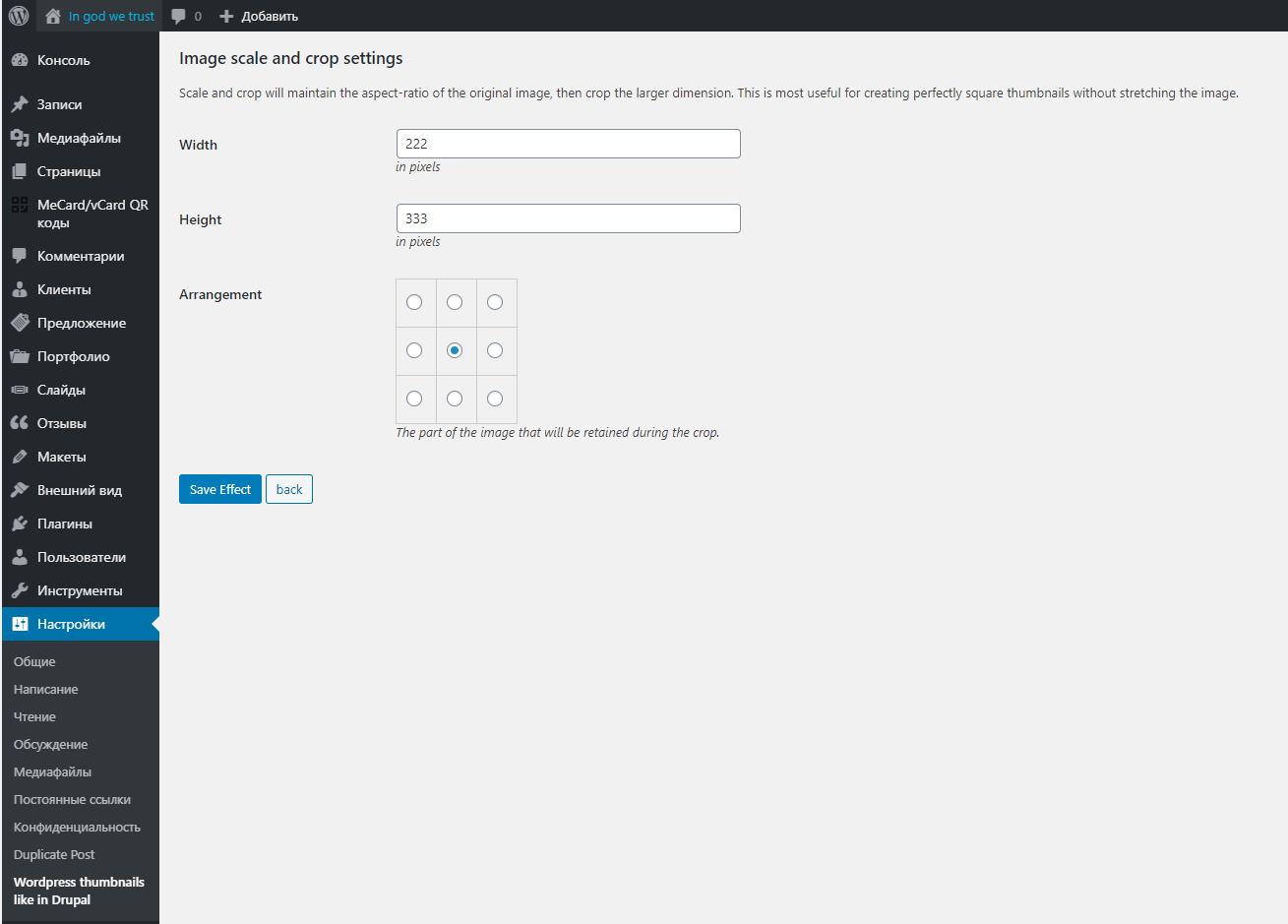This screenshot has width=1288, height=924.
Task: Click the back button
Action: (x=289, y=489)
